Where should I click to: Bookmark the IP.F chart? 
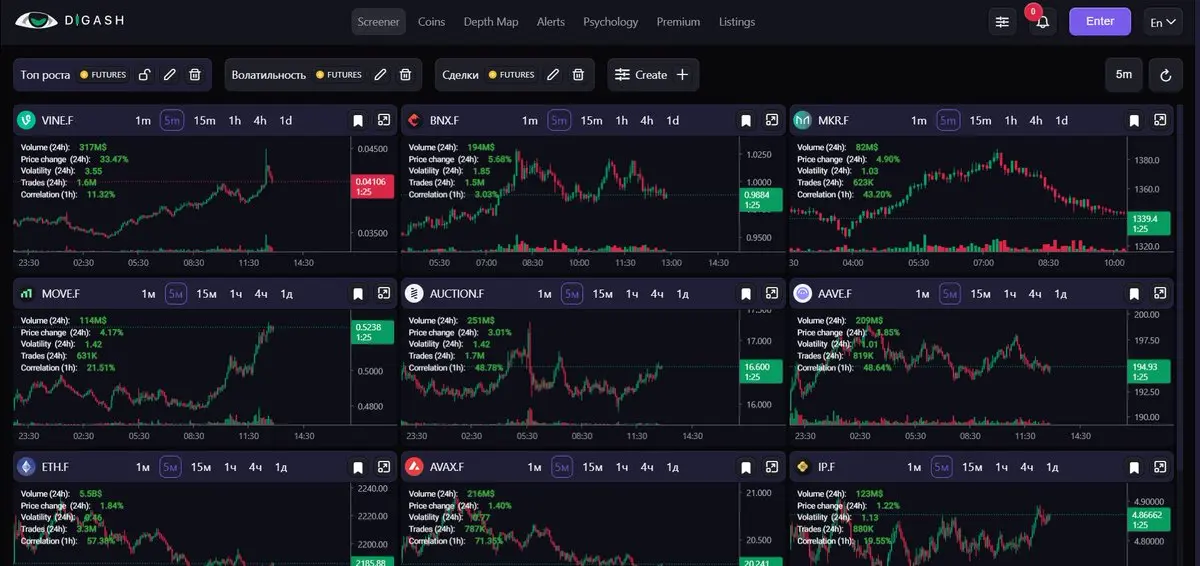pyautogui.click(x=1134, y=467)
